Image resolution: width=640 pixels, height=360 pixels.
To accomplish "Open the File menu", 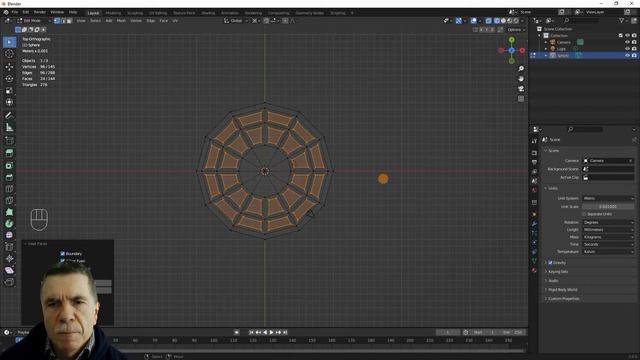I will tap(15, 12).
